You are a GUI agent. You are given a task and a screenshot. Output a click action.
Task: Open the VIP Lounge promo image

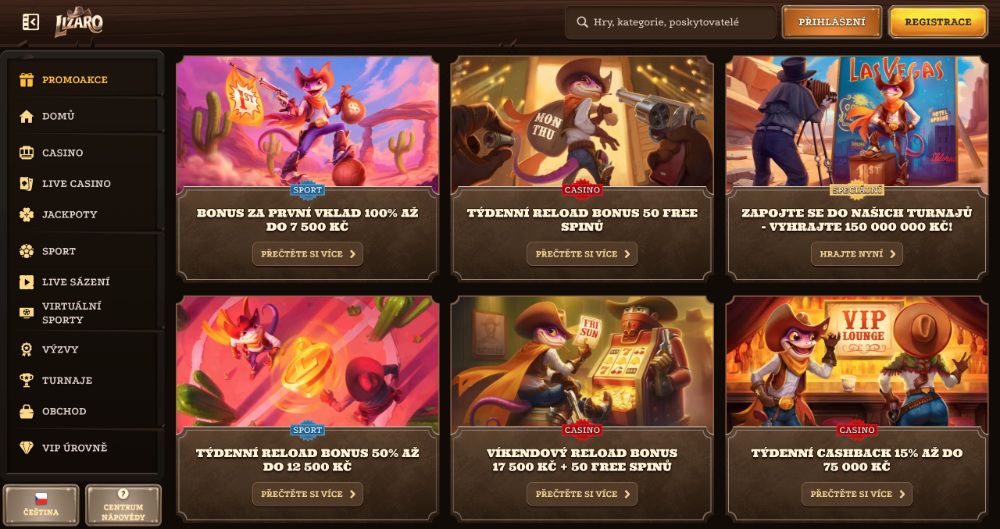pos(857,361)
